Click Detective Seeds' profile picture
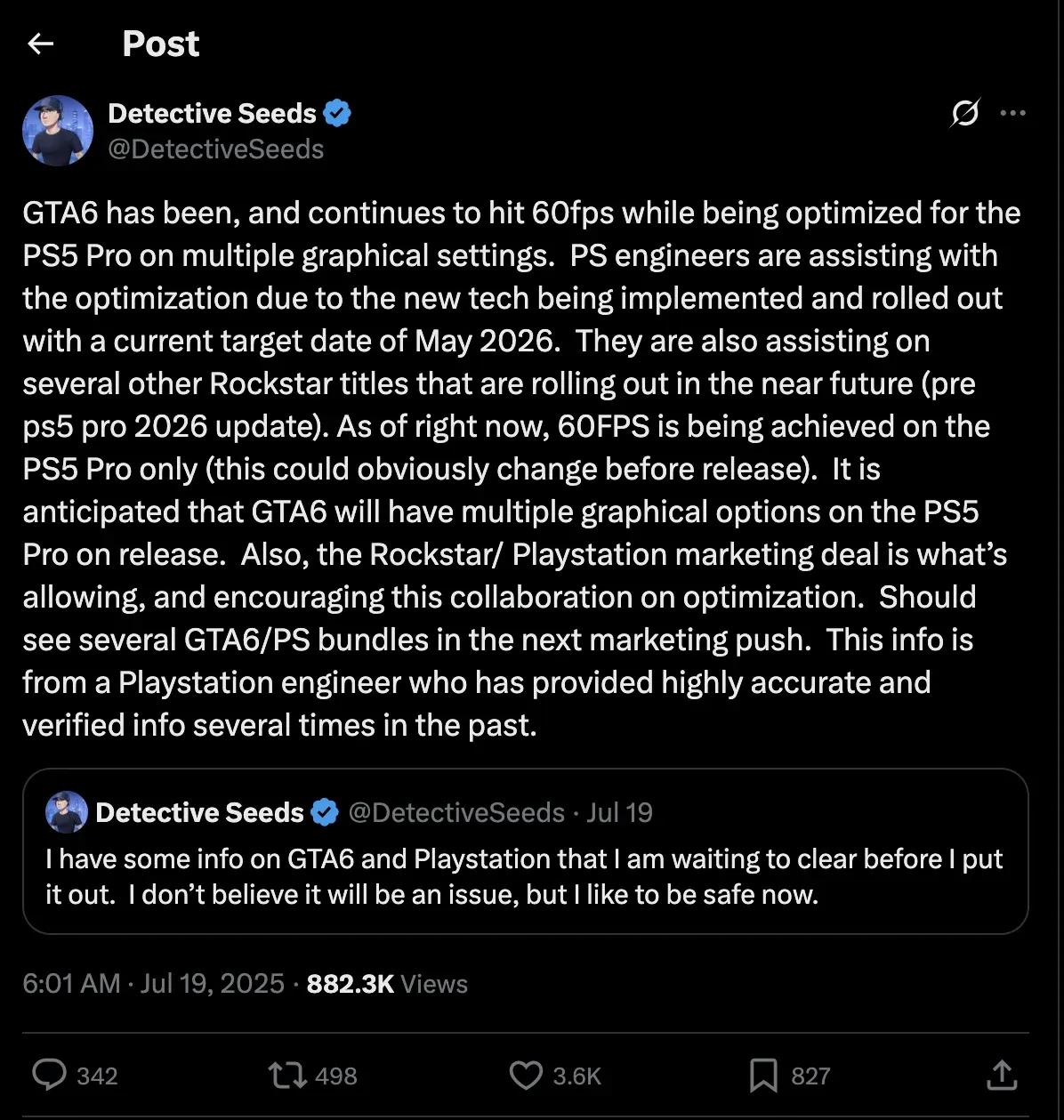The image size is (1064, 1120). click(x=57, y=130)
